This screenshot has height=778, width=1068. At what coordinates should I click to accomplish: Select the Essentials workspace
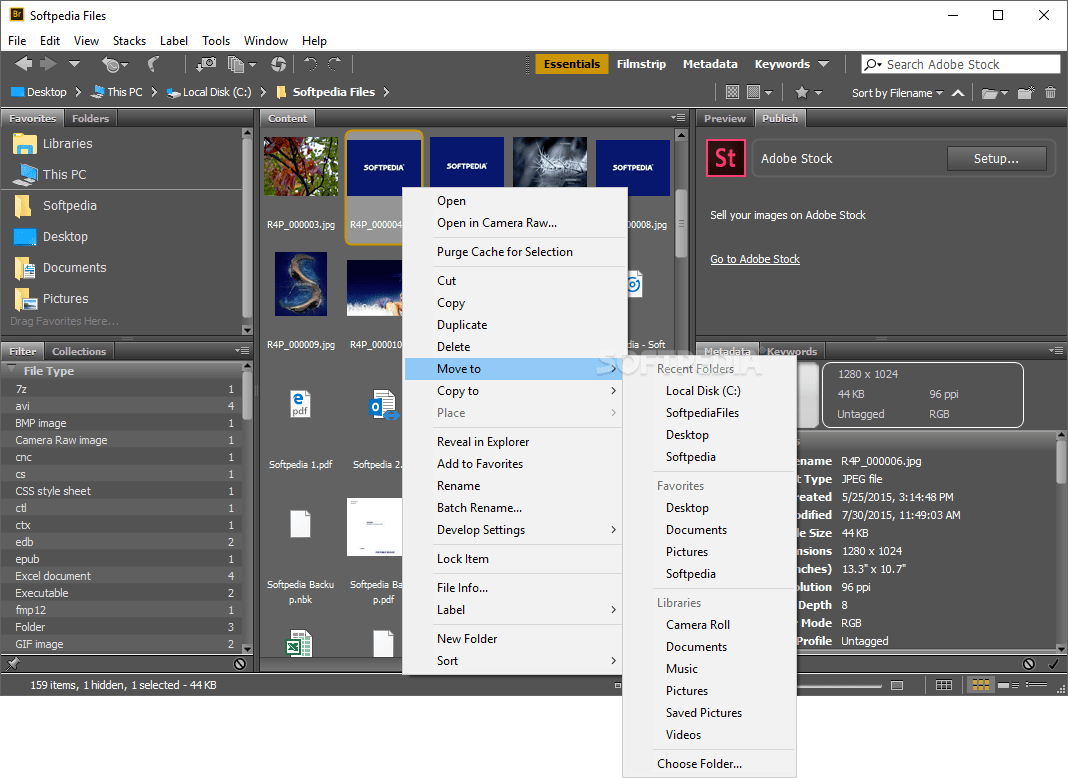(571, 64)
